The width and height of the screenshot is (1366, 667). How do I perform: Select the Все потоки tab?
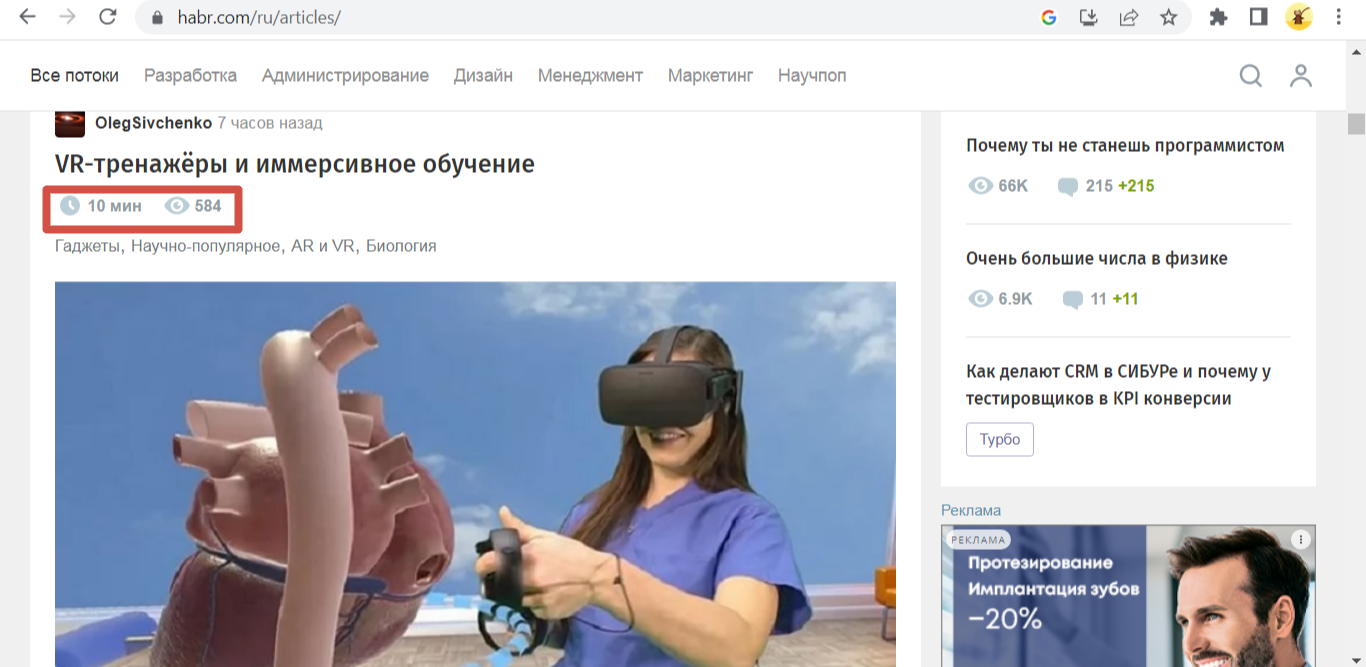(75, 75)
